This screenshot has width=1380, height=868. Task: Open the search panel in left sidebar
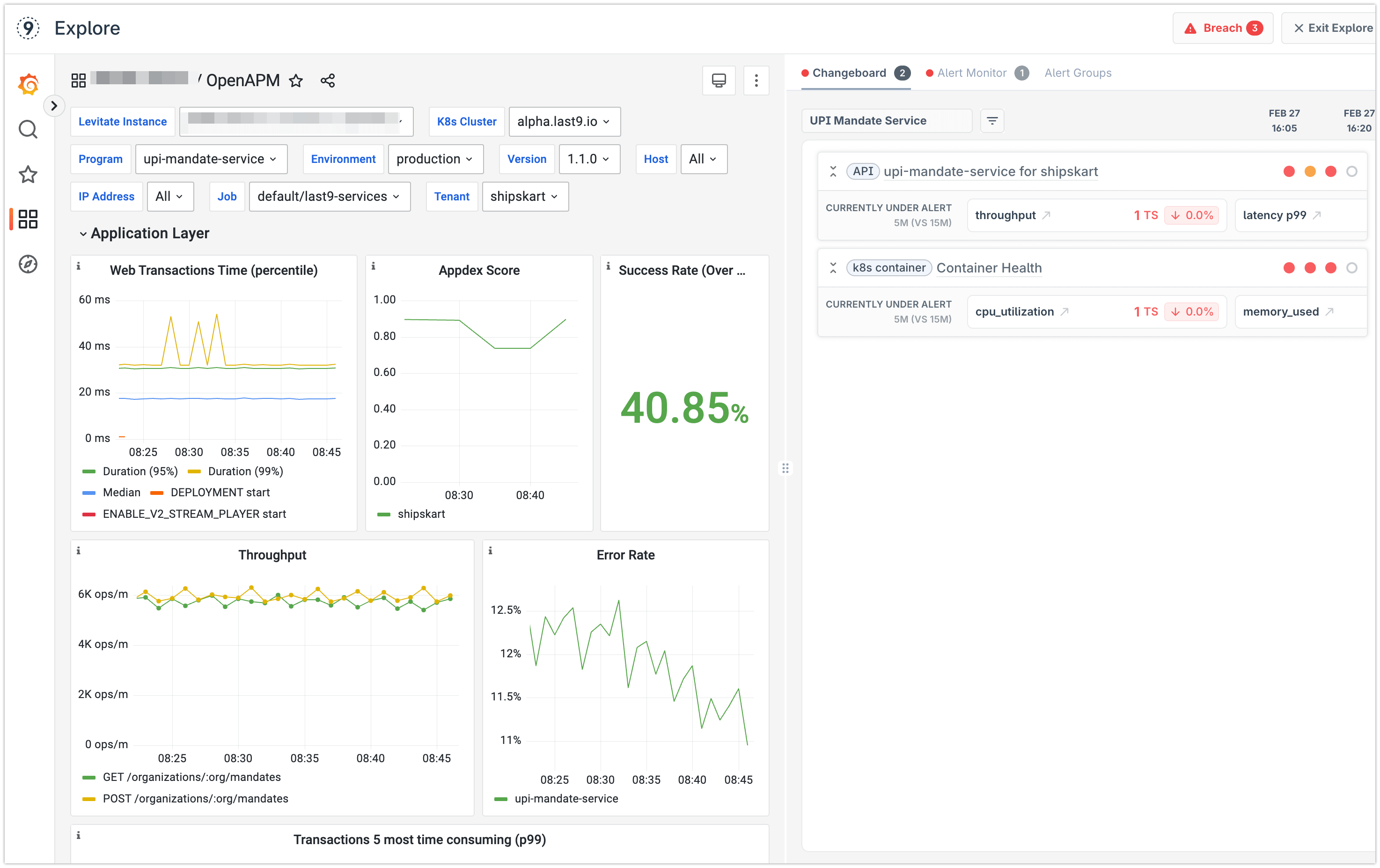(28, 130)
